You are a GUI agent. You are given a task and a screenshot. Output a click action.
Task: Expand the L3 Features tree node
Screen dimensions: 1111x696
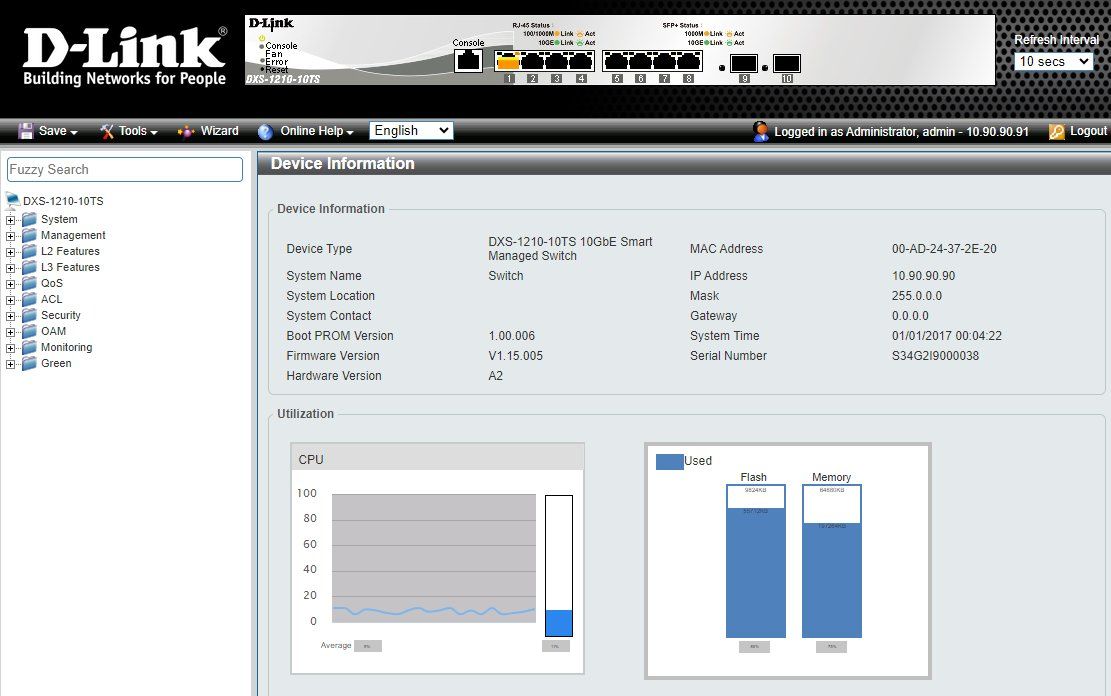[x=10, y=268]
